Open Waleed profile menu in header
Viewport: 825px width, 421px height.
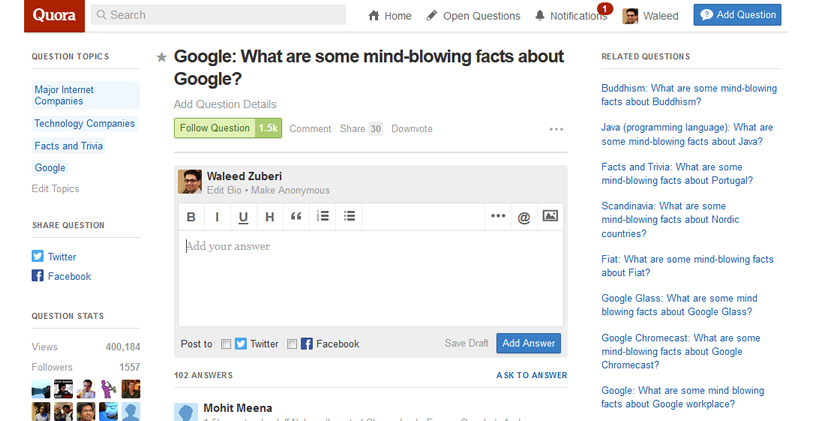click(651, 16)
